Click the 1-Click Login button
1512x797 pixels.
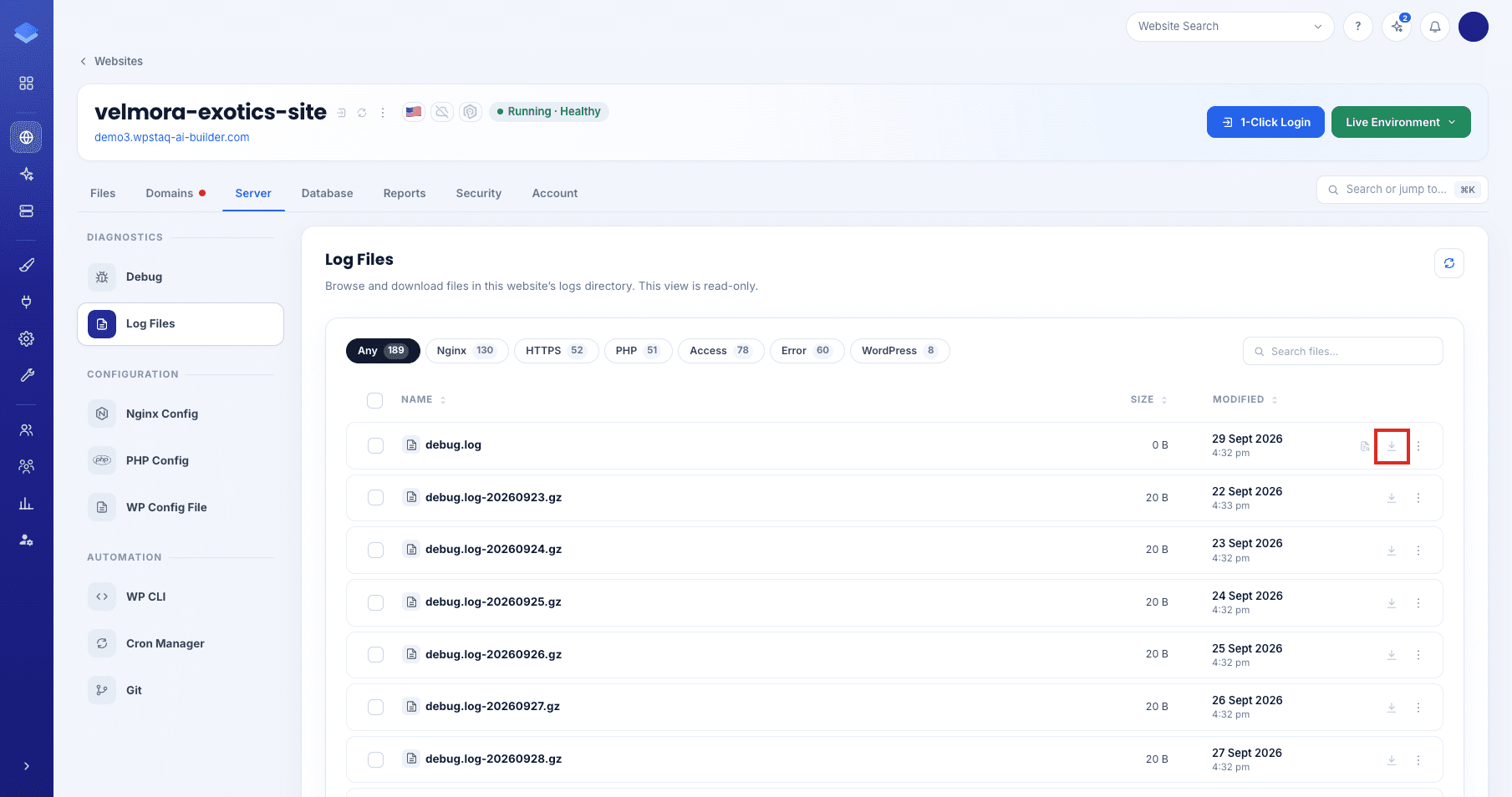1265,122
